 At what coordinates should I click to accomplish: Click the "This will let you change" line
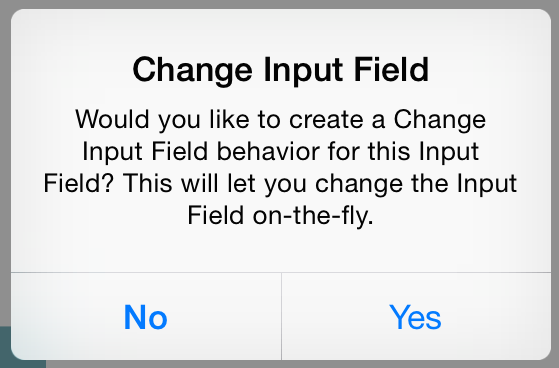(280, 184)
